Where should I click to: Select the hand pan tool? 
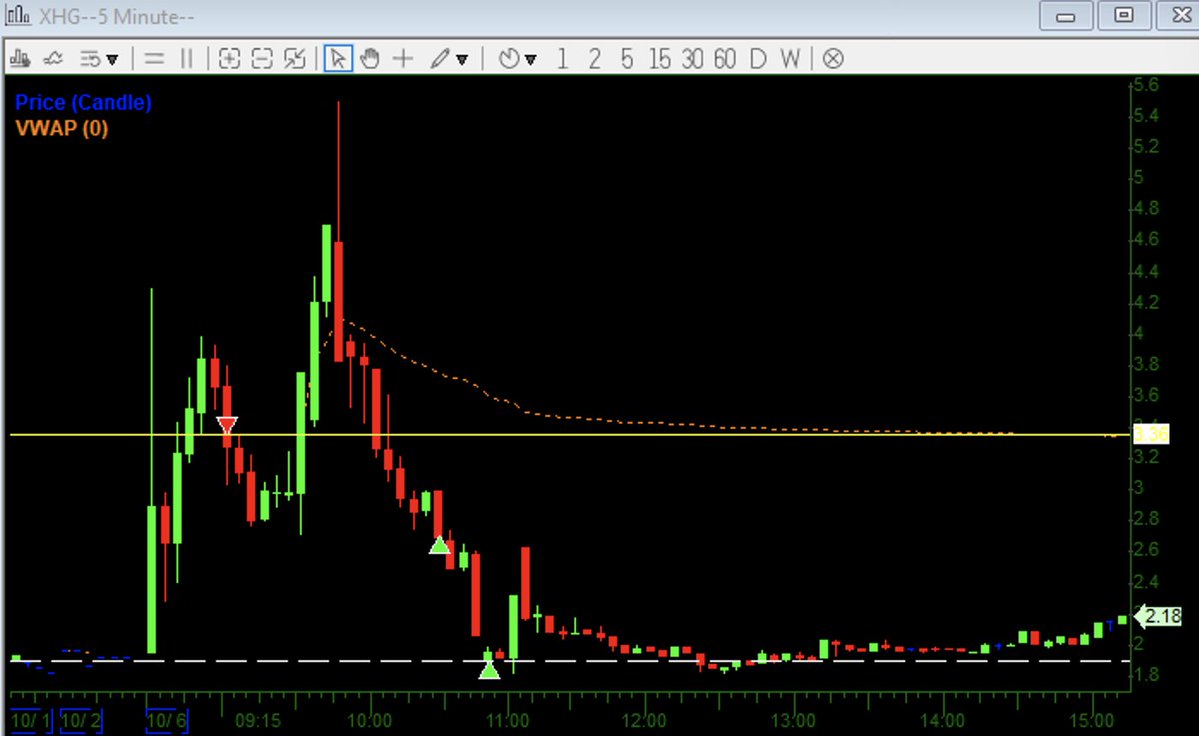click(370, 59)
